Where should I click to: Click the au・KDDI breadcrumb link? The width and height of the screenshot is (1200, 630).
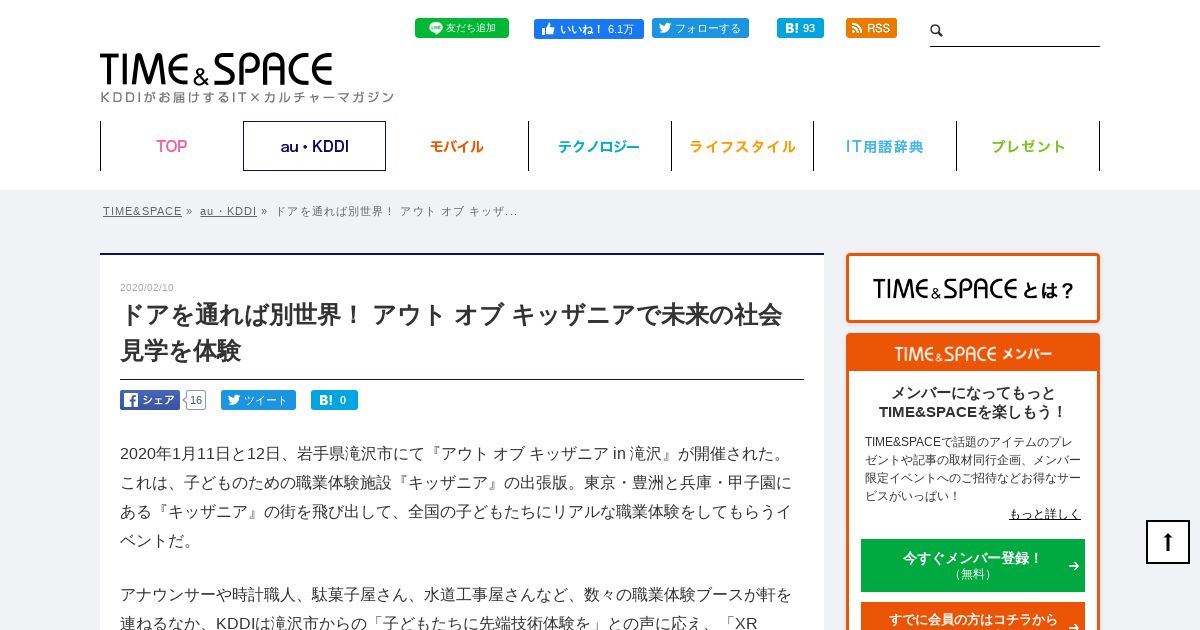(228, 211)
